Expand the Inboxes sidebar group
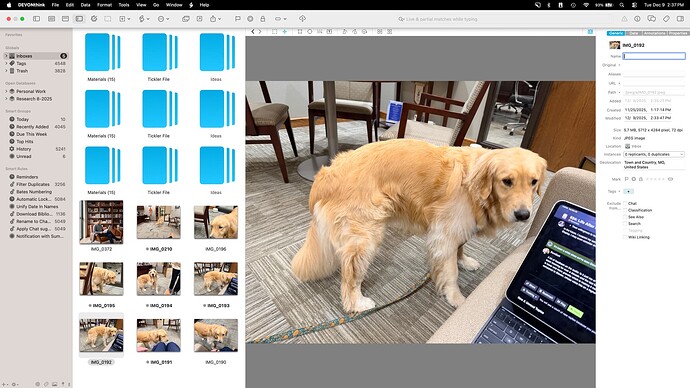690x388 pixels. click(6, 56)
